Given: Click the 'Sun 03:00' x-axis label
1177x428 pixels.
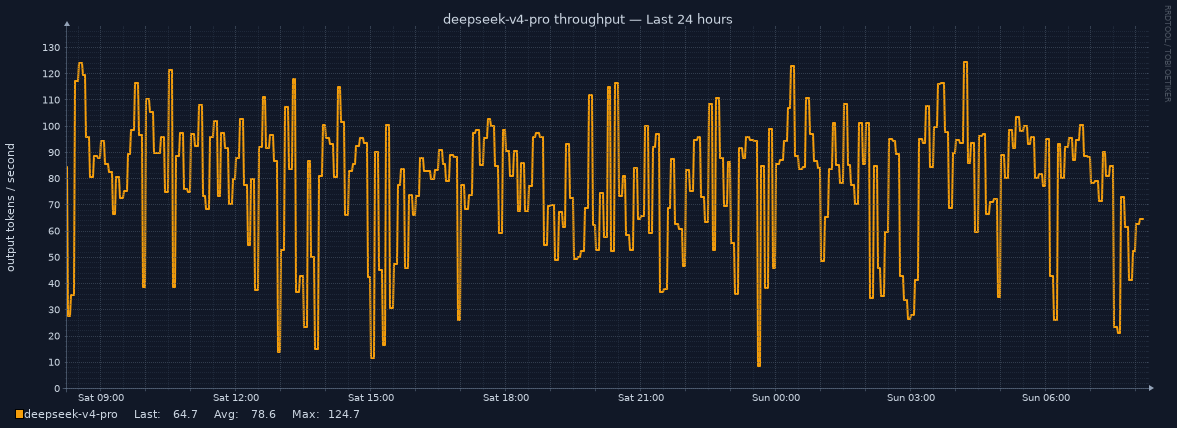Looking at the screenshot, I should click(x=911, y=398).
